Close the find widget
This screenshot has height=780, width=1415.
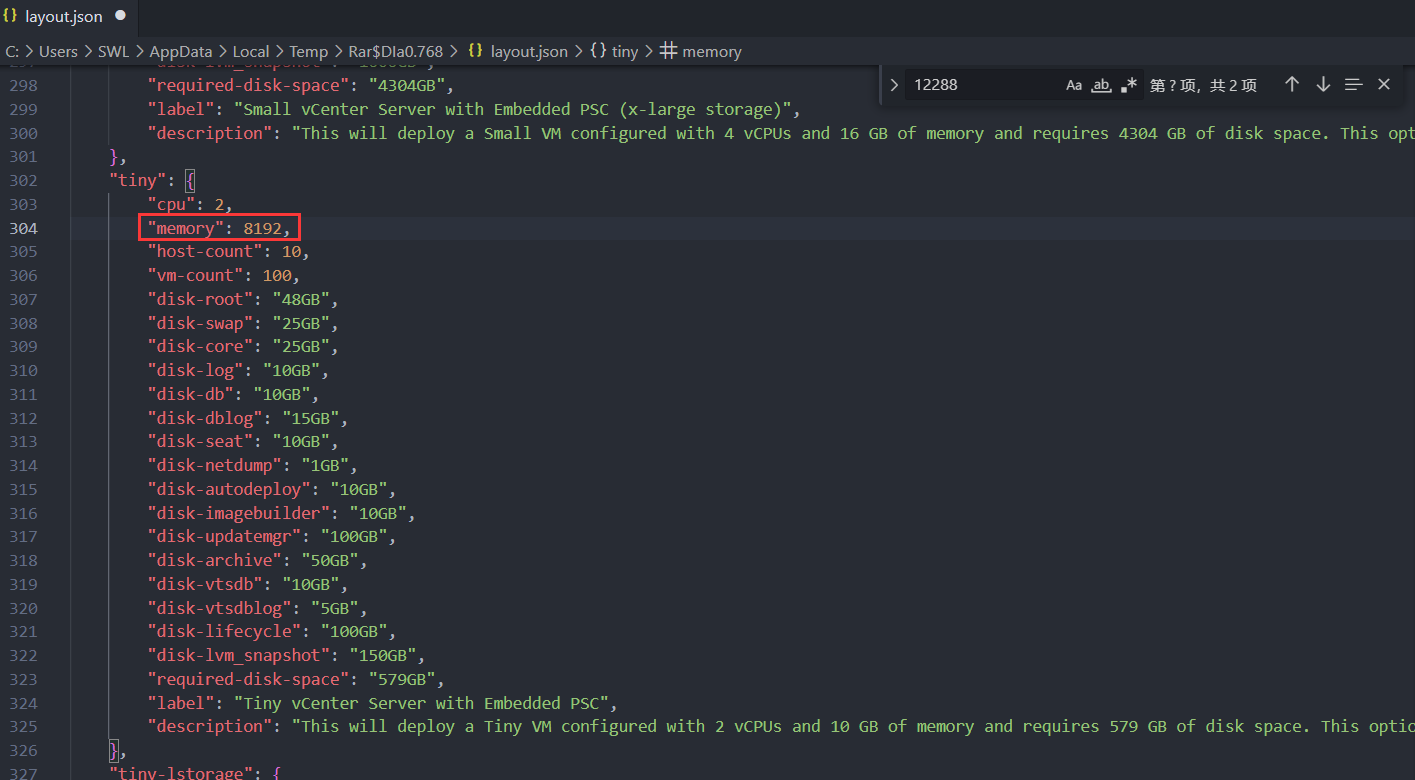click(1384, 85)
